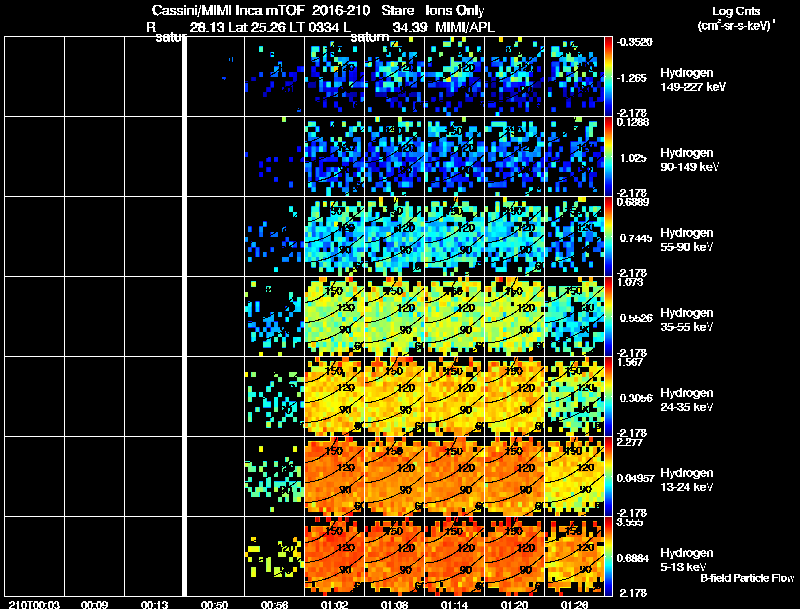Open the 00:58 panel in Hydrogen 35-55 keV row
Image resolution: width=800 pixels, height=609 pixels.
tap(274, 317)
